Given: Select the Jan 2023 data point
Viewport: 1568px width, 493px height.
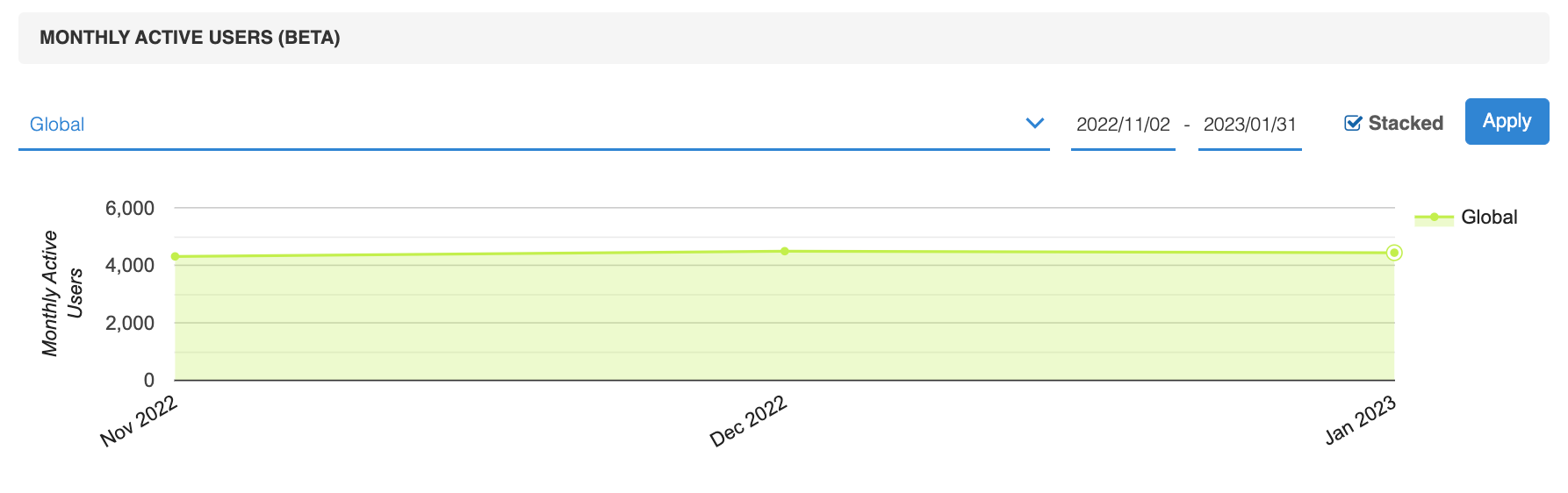Looking at the screenshot, I should (1394, 253).
